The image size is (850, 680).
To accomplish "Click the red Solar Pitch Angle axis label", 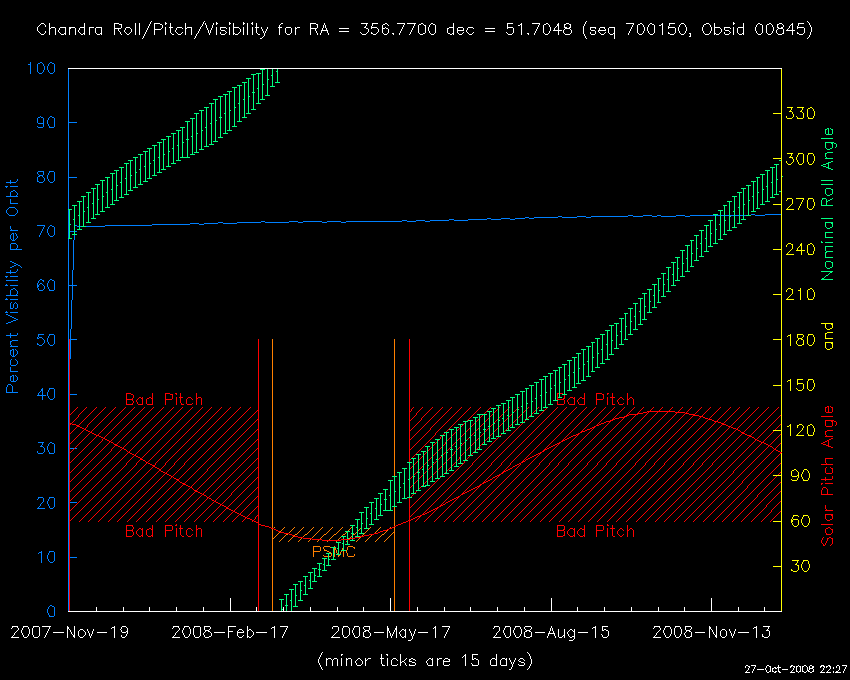I will click(x=827, y=476).
